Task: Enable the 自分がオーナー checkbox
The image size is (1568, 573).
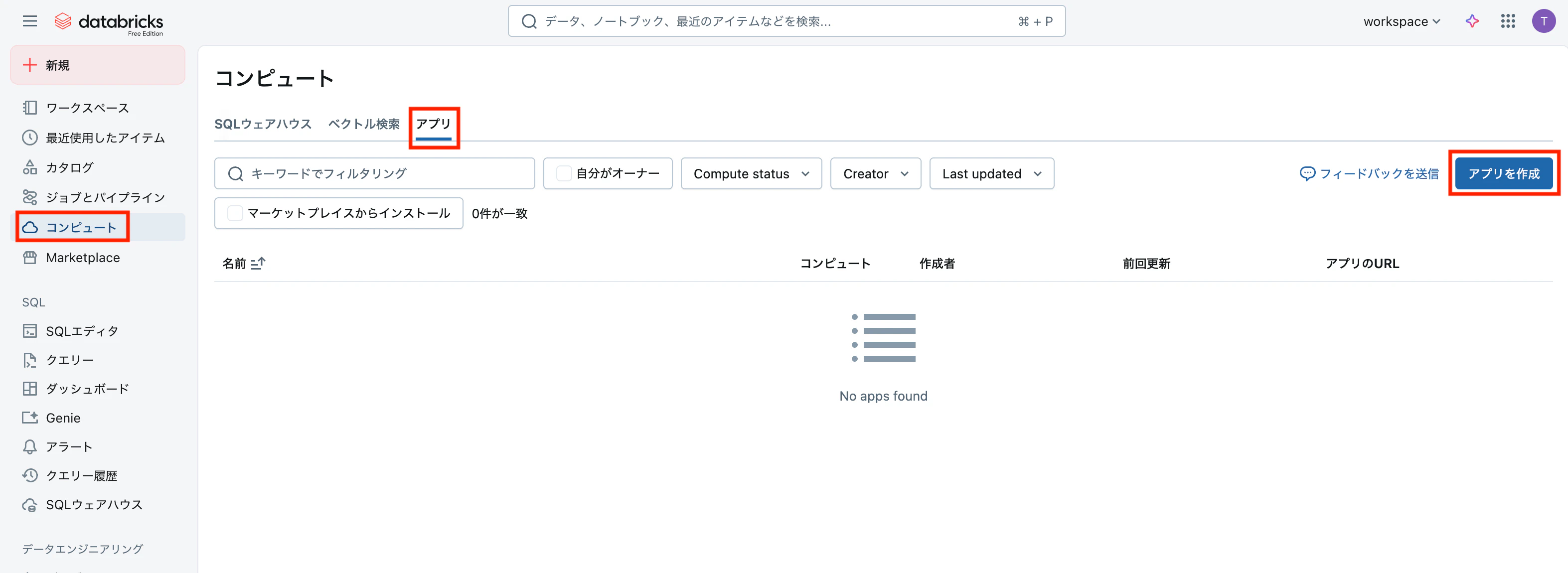Action: (564, 173)
